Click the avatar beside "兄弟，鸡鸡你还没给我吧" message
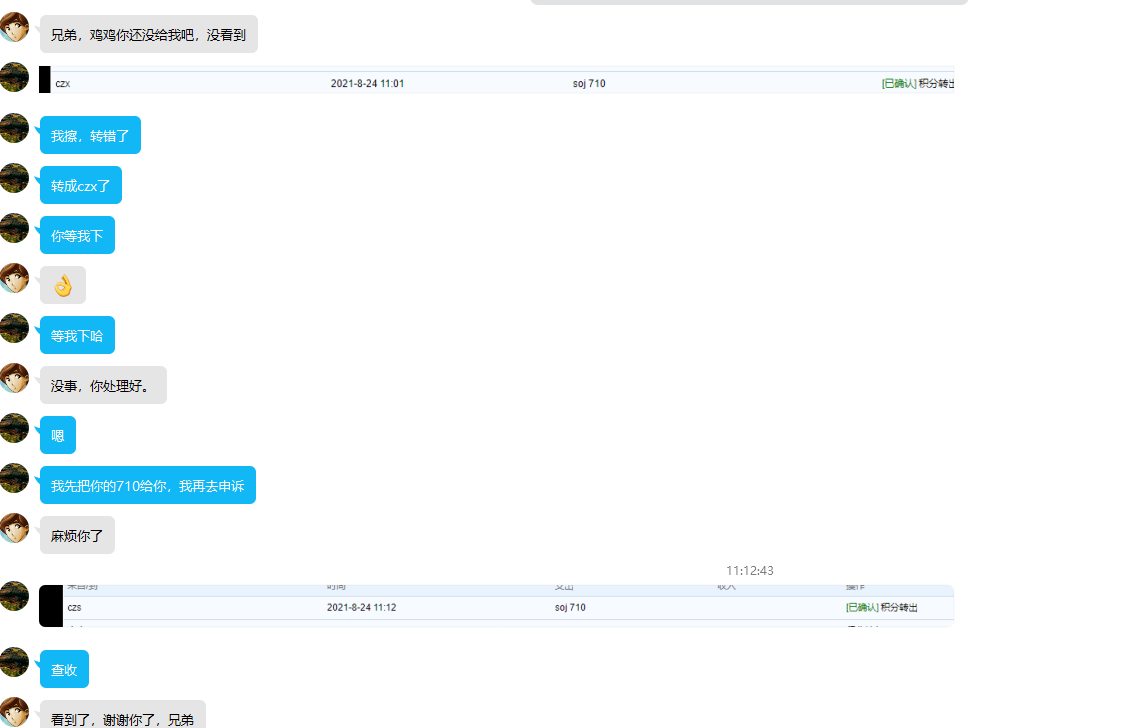The width and height of the screenshot is (1123, 728). pyautogui.click(x=14, y=27)
